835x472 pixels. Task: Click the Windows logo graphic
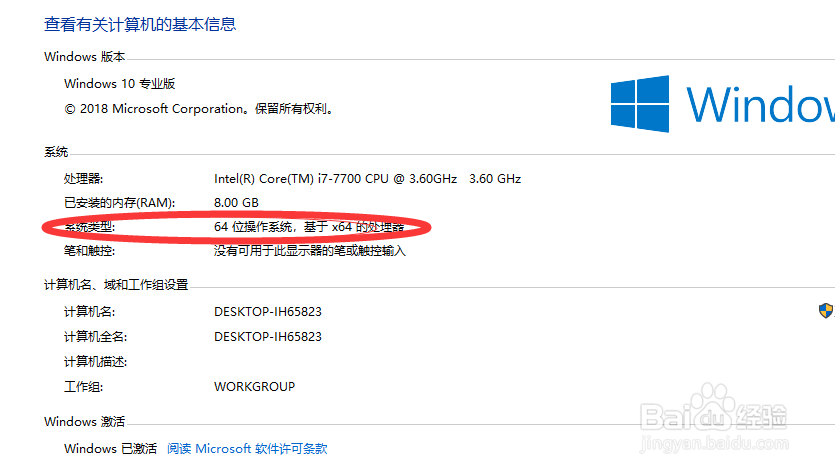(x=640, y=103)
